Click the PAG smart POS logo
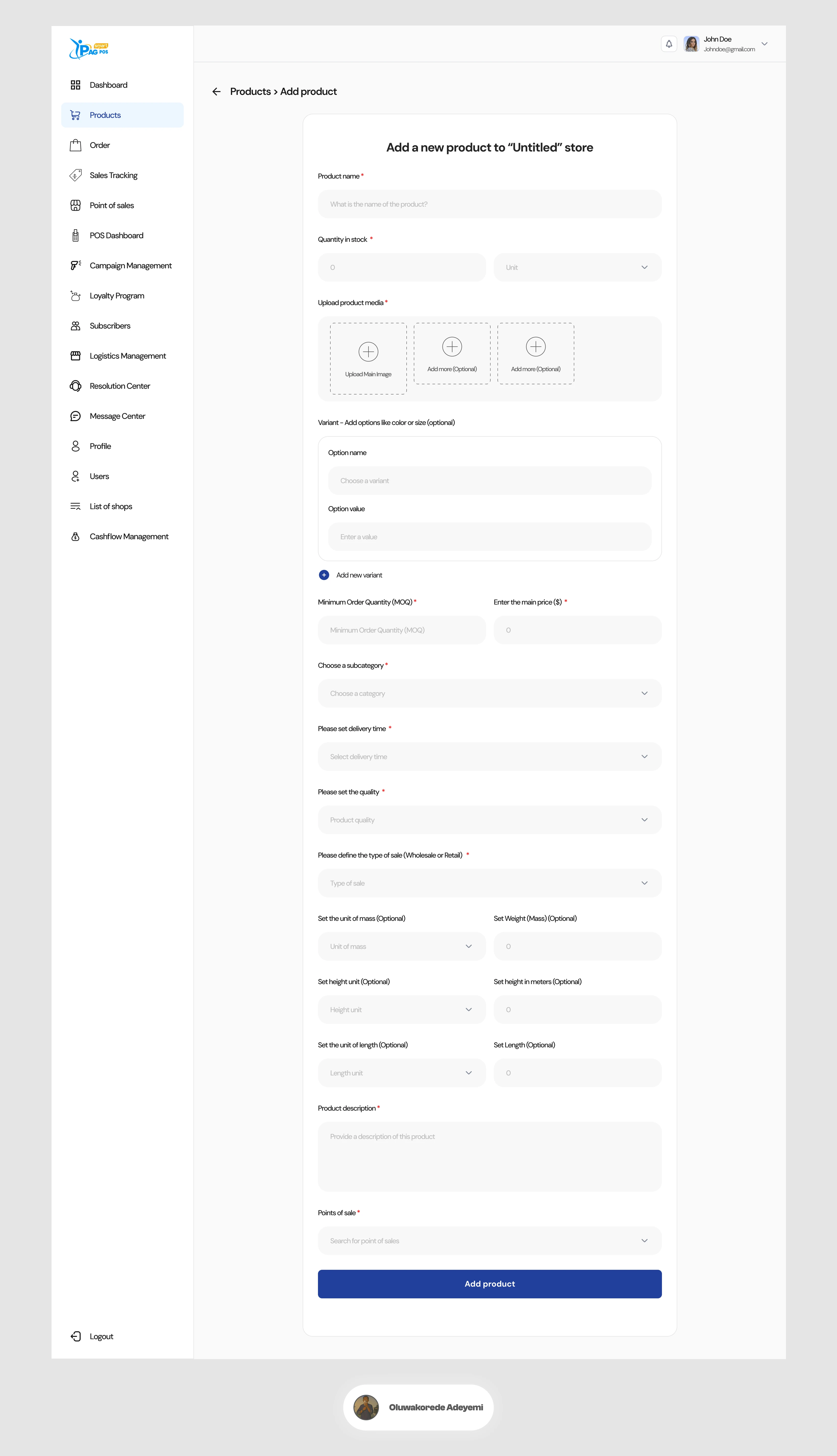 (89, 49)
